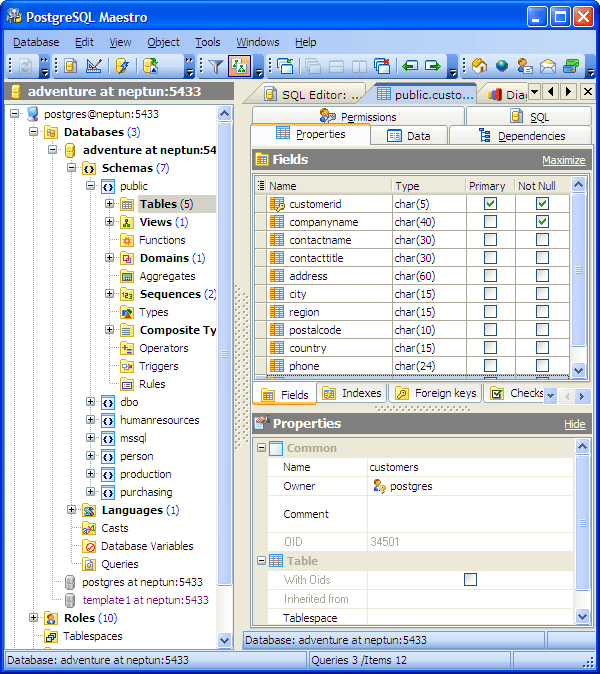Open the visual query designer toolbar icon
This screenshot has width=600, height=674.
pyautogui.click(x=94, y=66)
